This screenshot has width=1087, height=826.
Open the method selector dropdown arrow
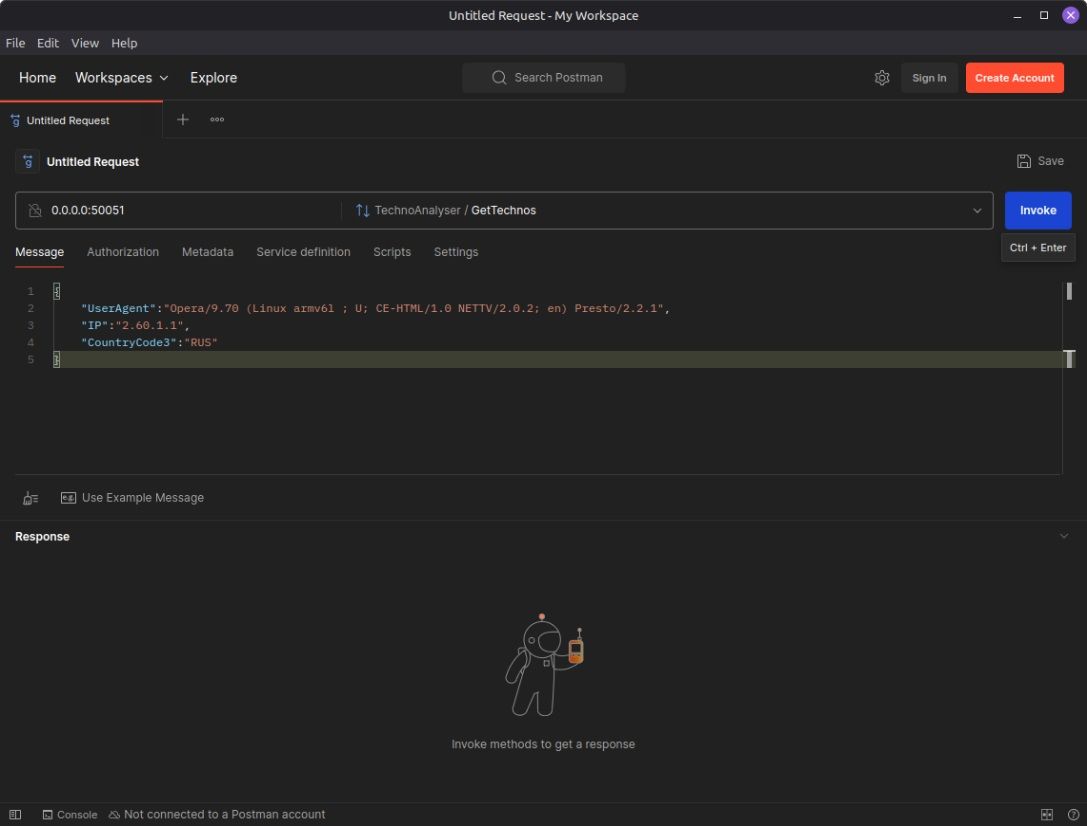[x=977, y=211]
